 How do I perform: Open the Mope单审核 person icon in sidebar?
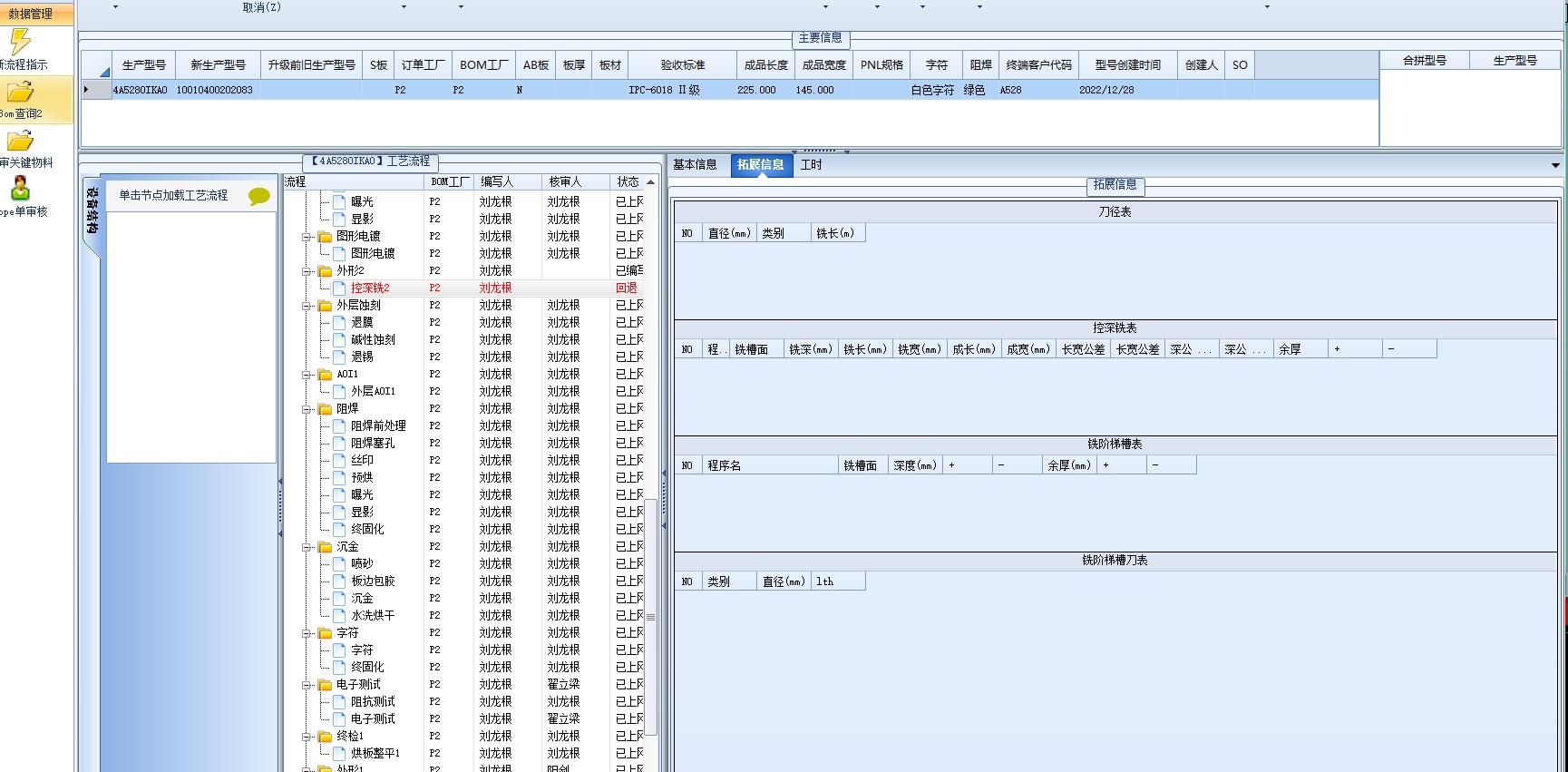[20, 188]
